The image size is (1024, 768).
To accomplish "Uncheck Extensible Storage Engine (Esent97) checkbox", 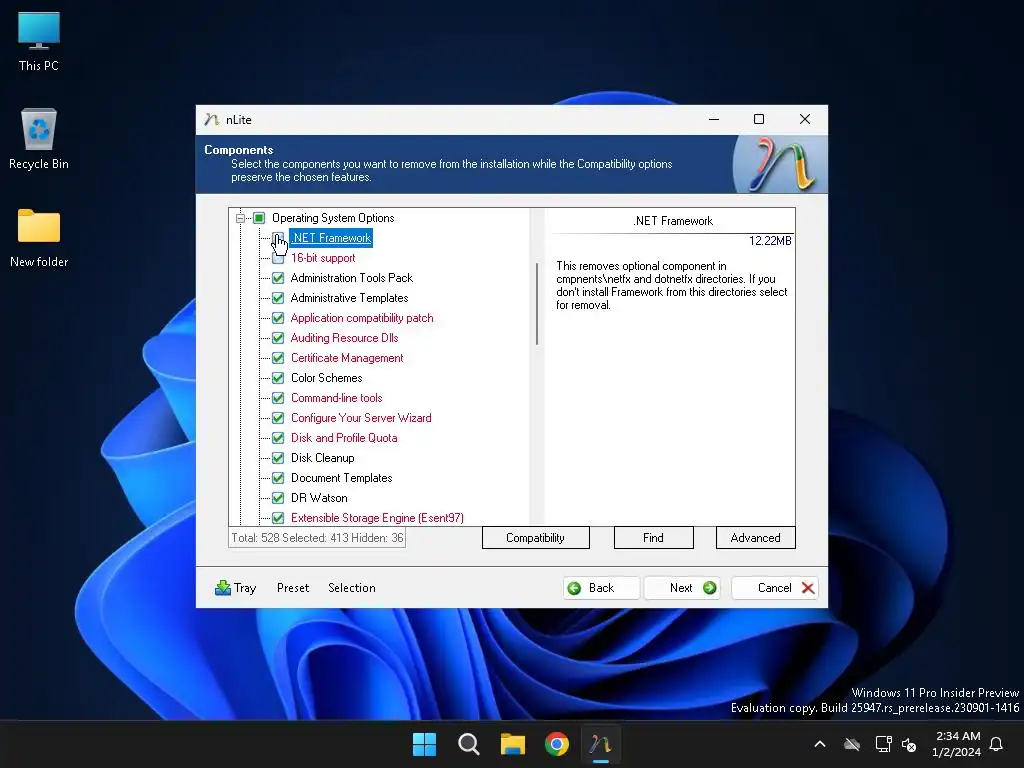I will pos(278,518).
